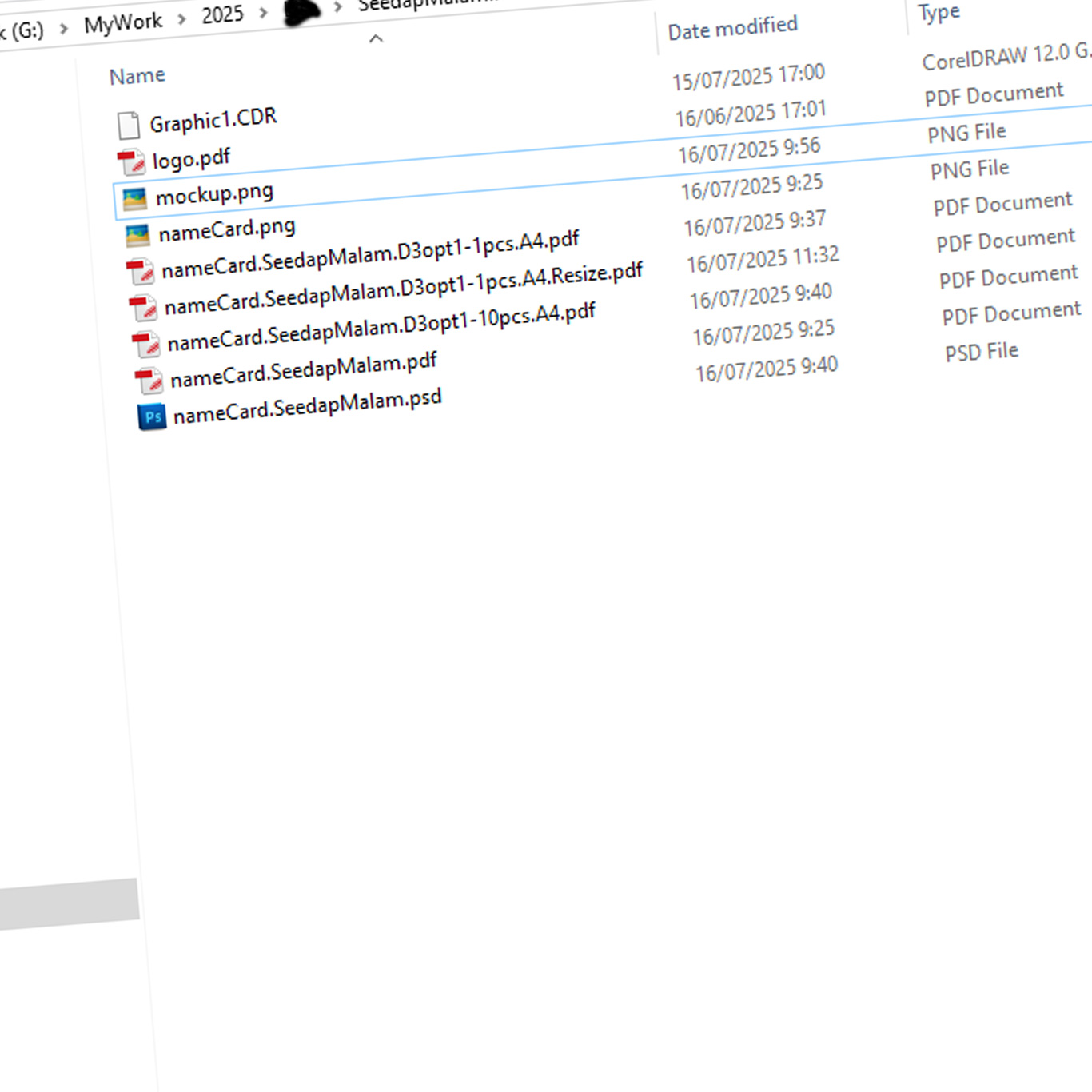
Task: Sort files by Type column header
Action: tap(939, 13)
